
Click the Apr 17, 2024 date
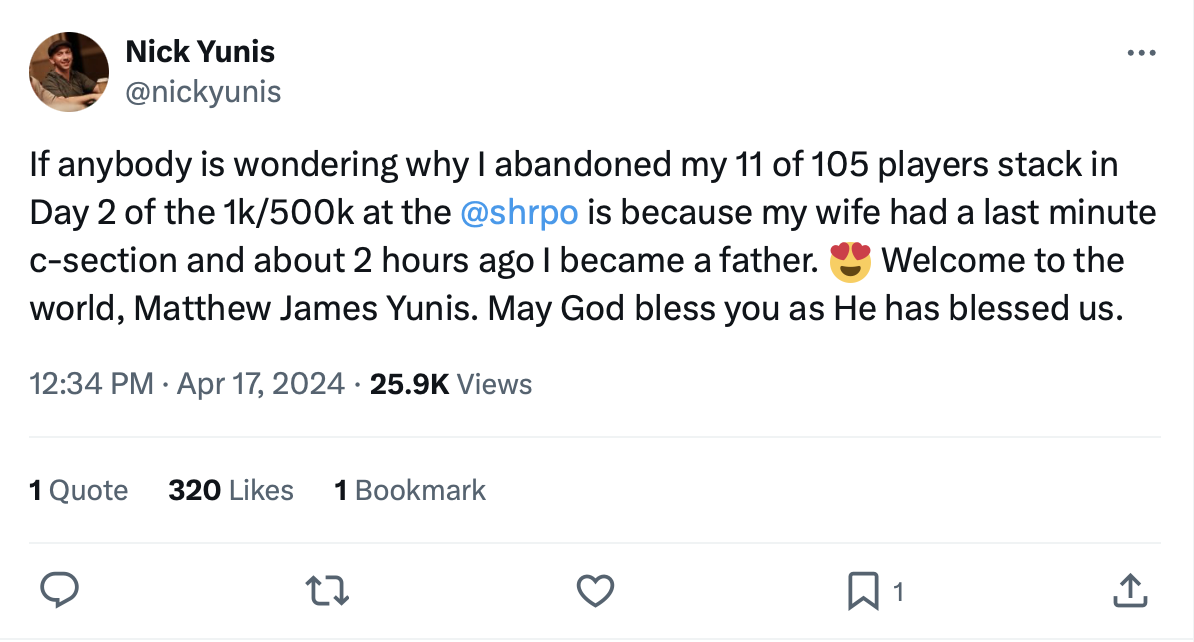[x=260, y=384]
